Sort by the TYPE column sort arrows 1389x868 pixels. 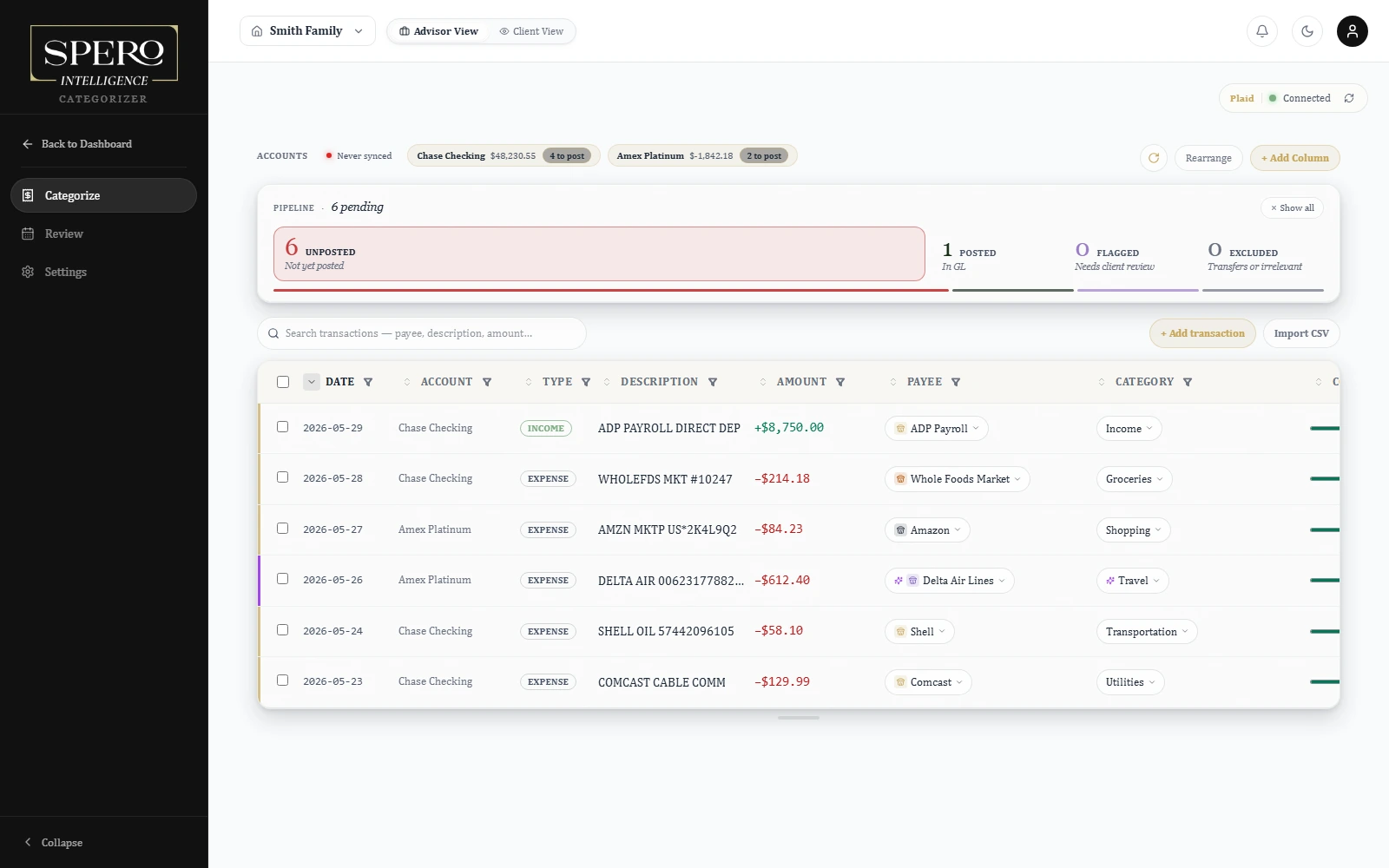pos(529,382)
